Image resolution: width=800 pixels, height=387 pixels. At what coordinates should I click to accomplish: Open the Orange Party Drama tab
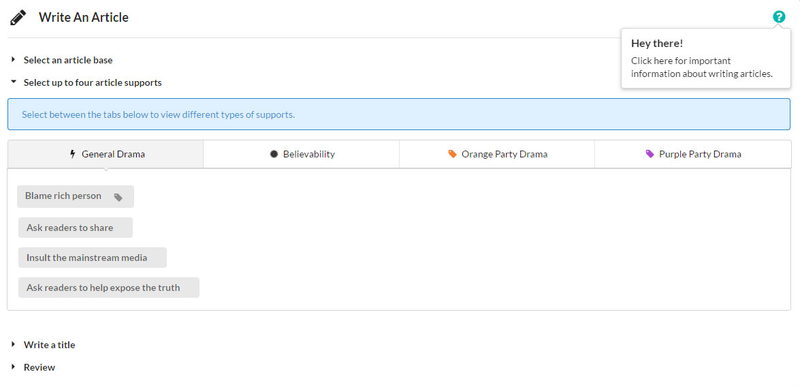pos(497,154)
